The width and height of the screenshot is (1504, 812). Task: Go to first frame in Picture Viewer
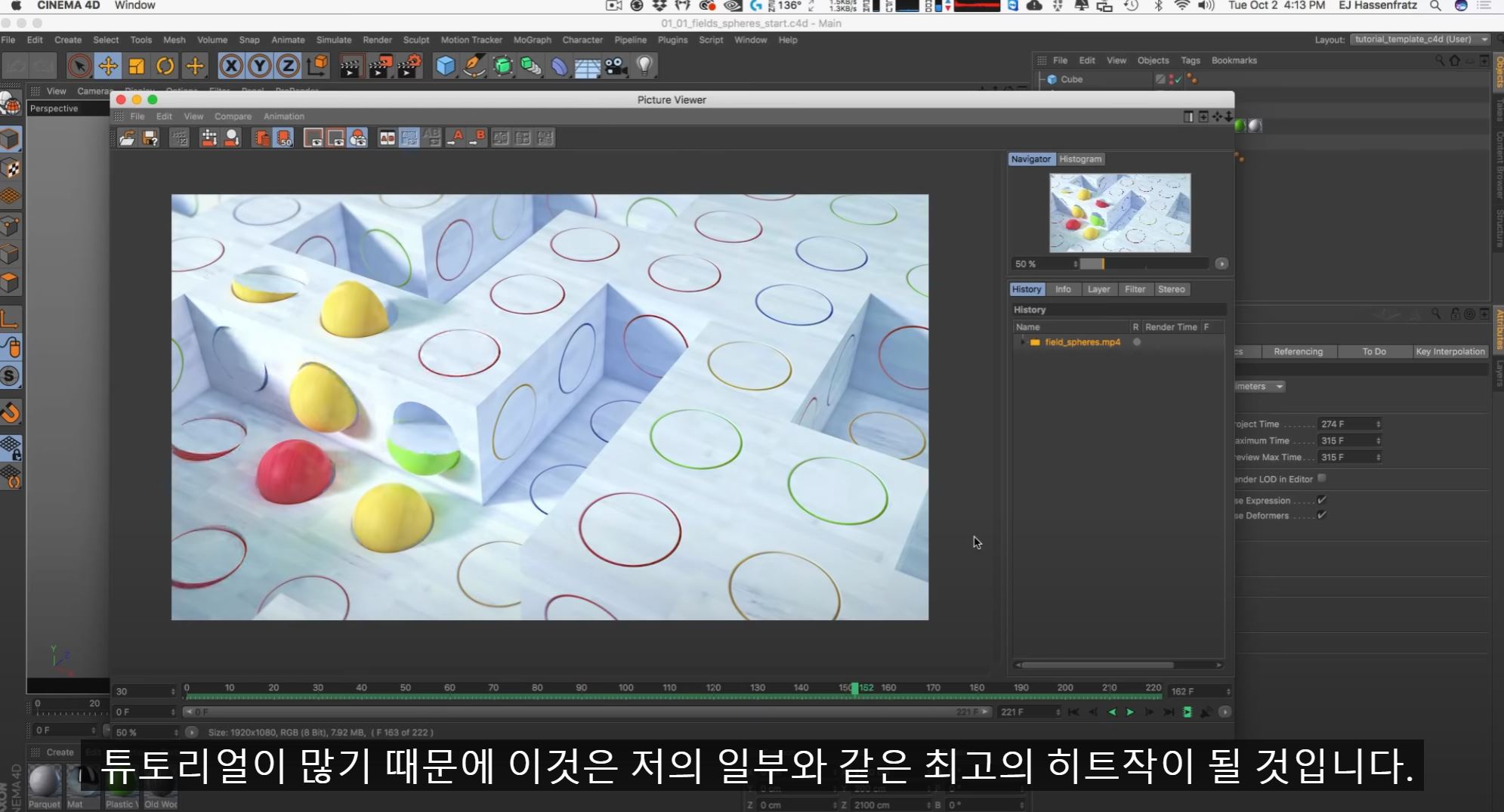point(1073,712)
